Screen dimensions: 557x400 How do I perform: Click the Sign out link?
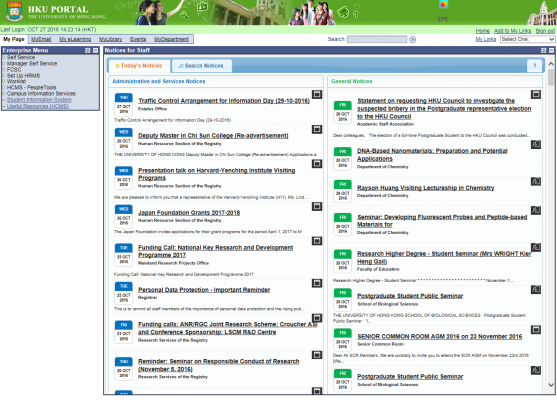(x=545, y=31)
